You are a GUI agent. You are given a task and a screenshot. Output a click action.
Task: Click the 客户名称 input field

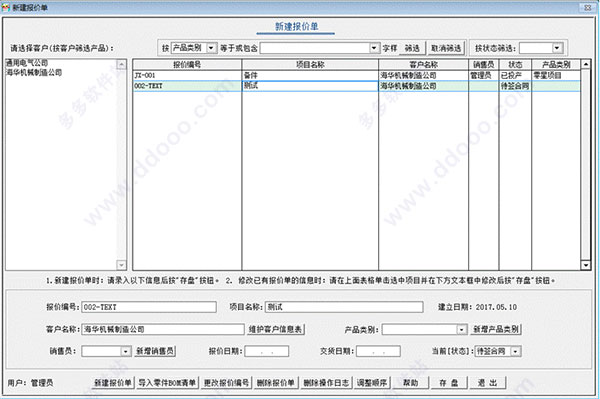(x=163, y=329)
